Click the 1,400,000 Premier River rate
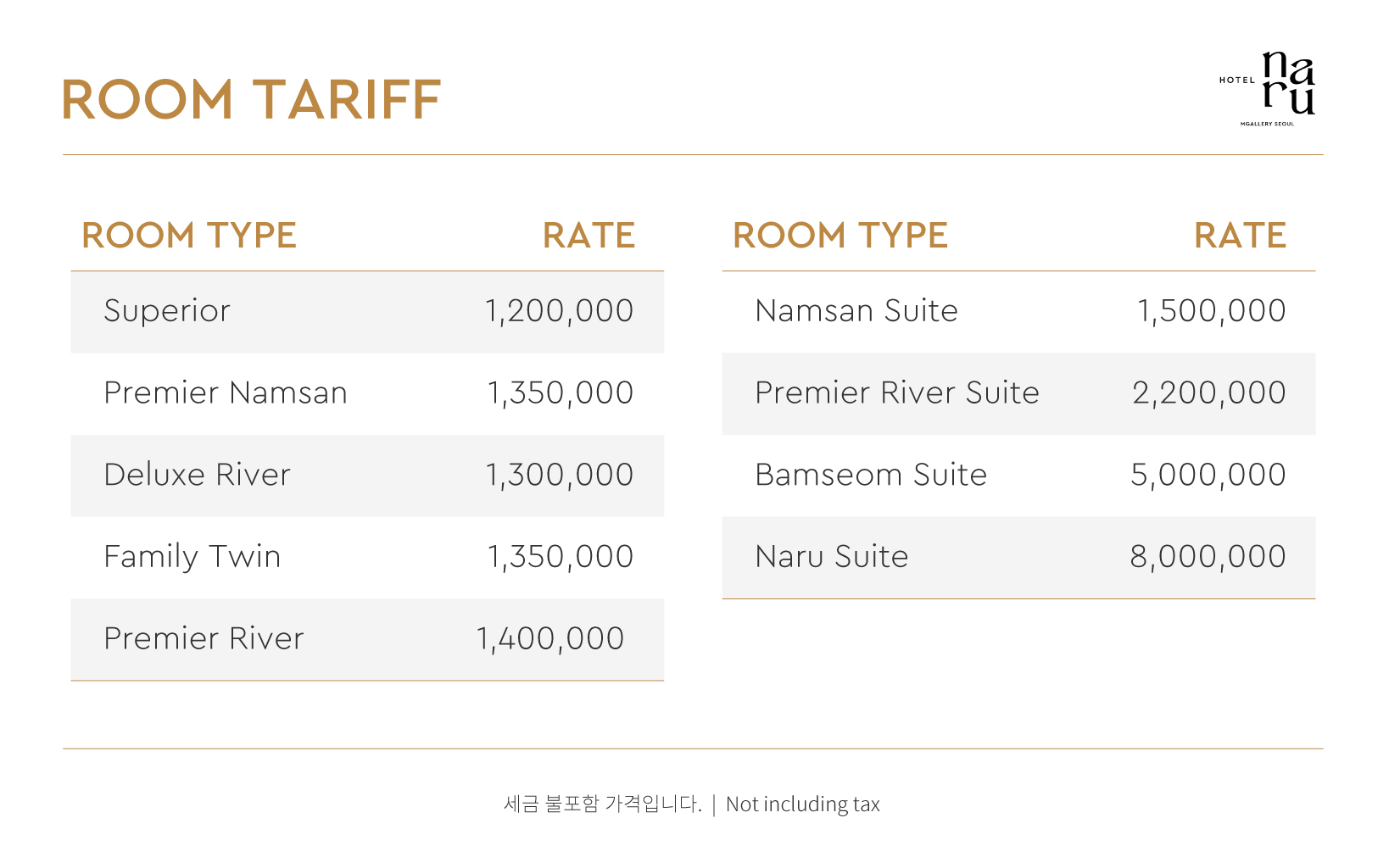Image resolution: width=1389 pixels, height=868 pixels. 550,638
